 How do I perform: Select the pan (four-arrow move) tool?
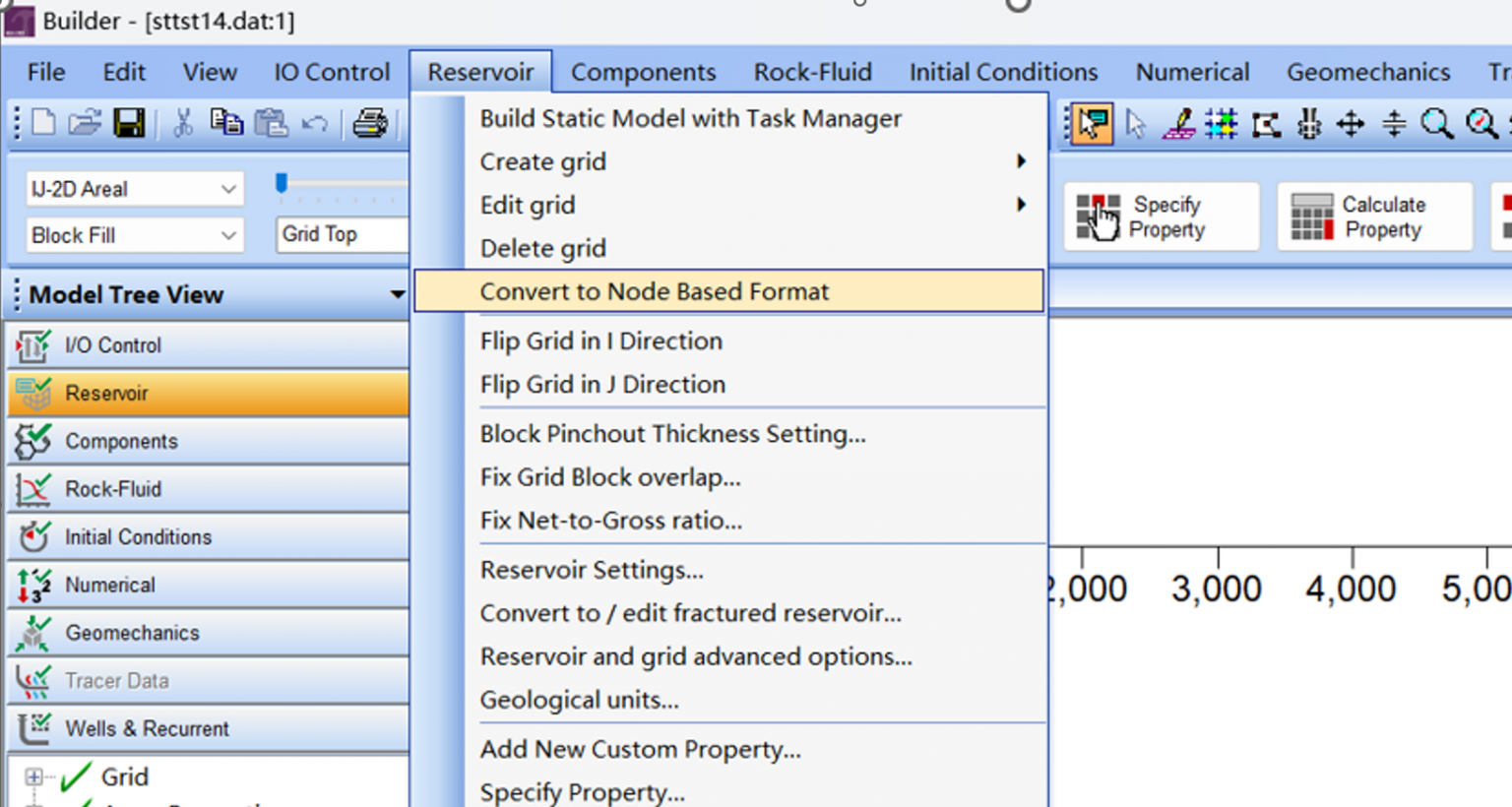[x=1351, y=124]
